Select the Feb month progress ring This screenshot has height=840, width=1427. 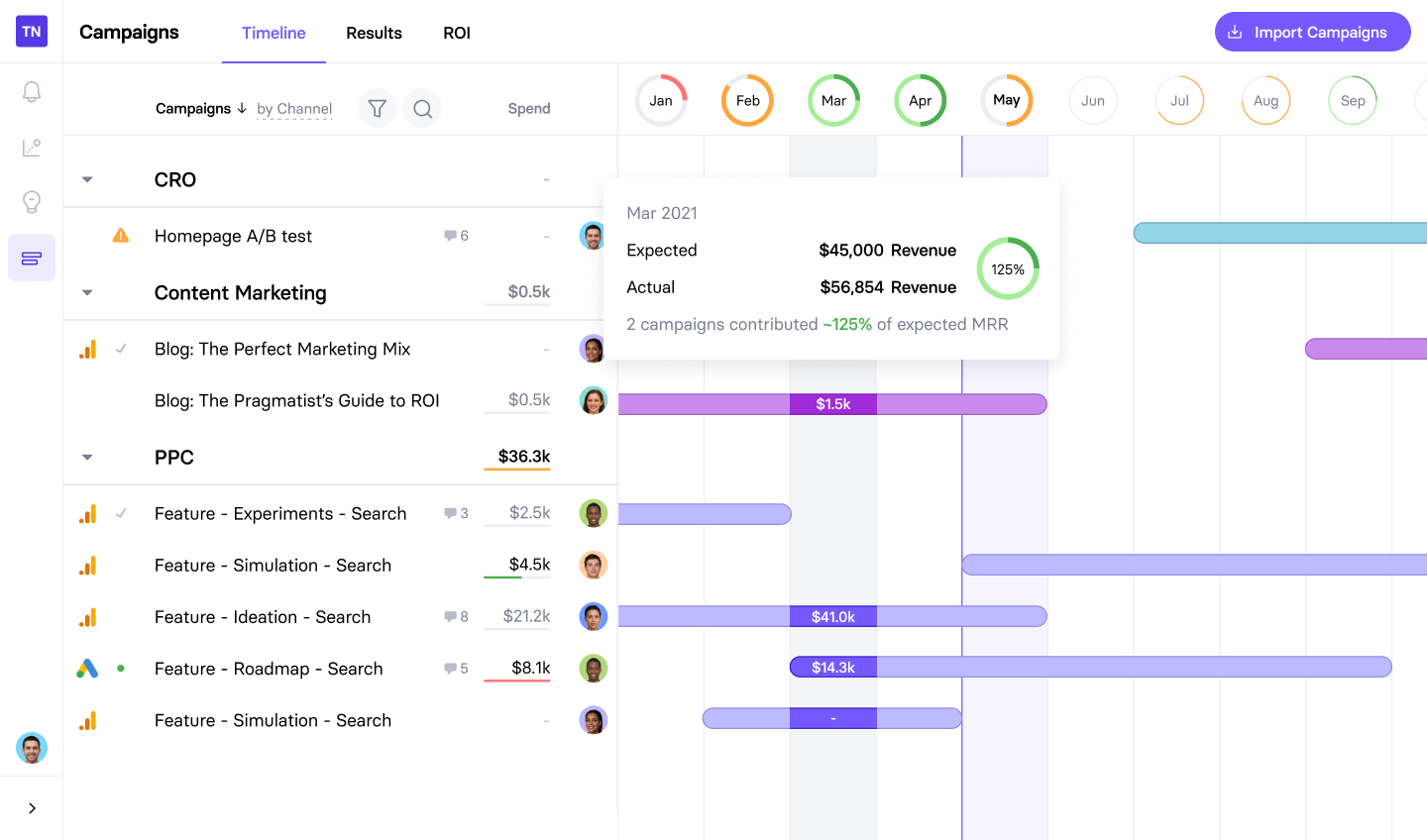[x=747, y=100]
